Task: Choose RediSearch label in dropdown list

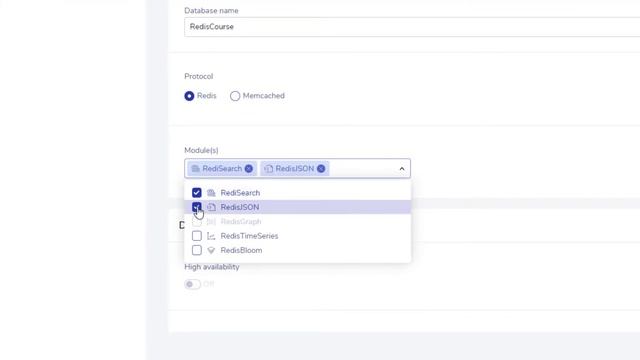Action: [x=240, y=193]
